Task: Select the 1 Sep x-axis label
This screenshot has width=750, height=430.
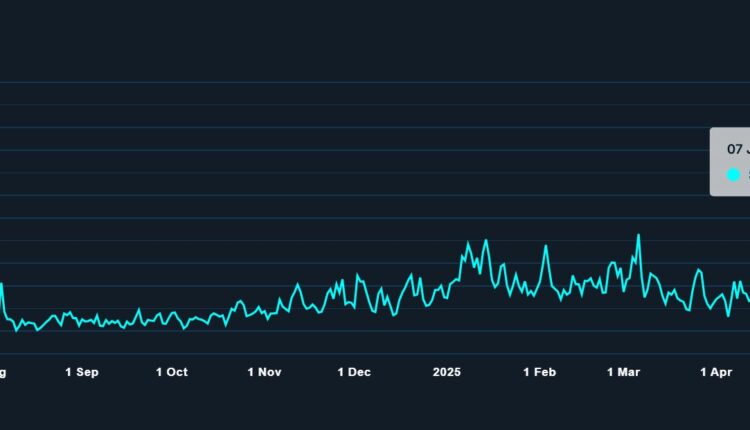Action: pyautogui.click(x=81, y=372)
